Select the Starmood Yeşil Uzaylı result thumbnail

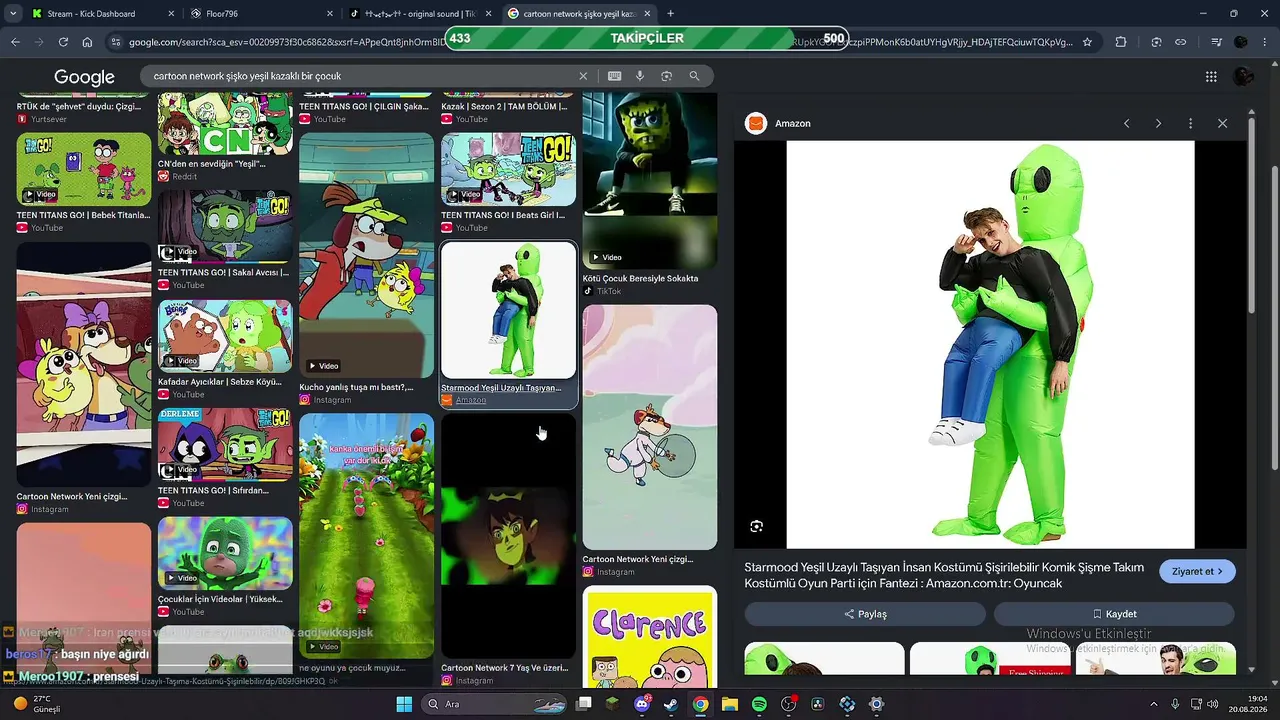point(509,310)
